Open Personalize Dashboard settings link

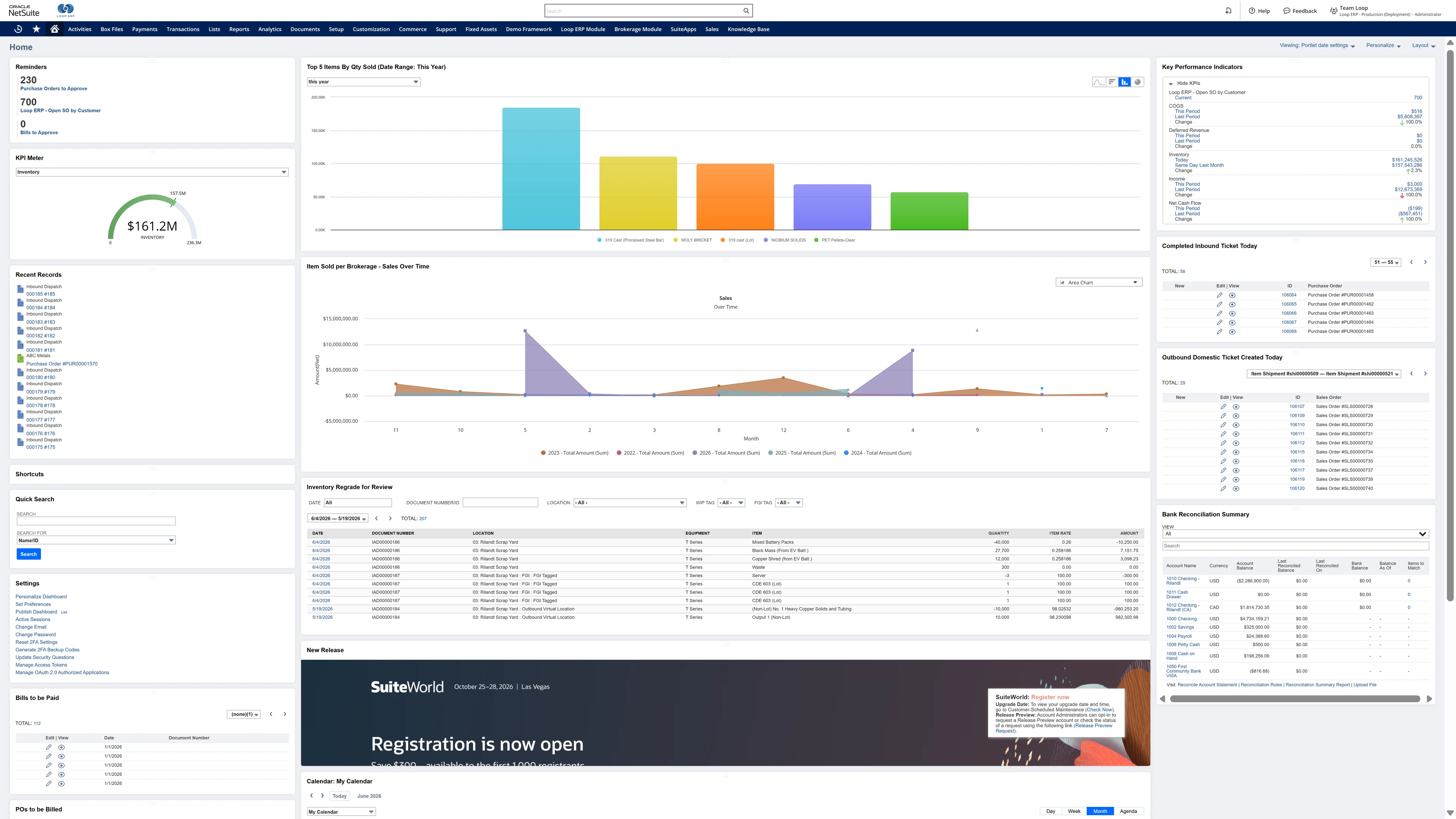[x=41, y=597]
